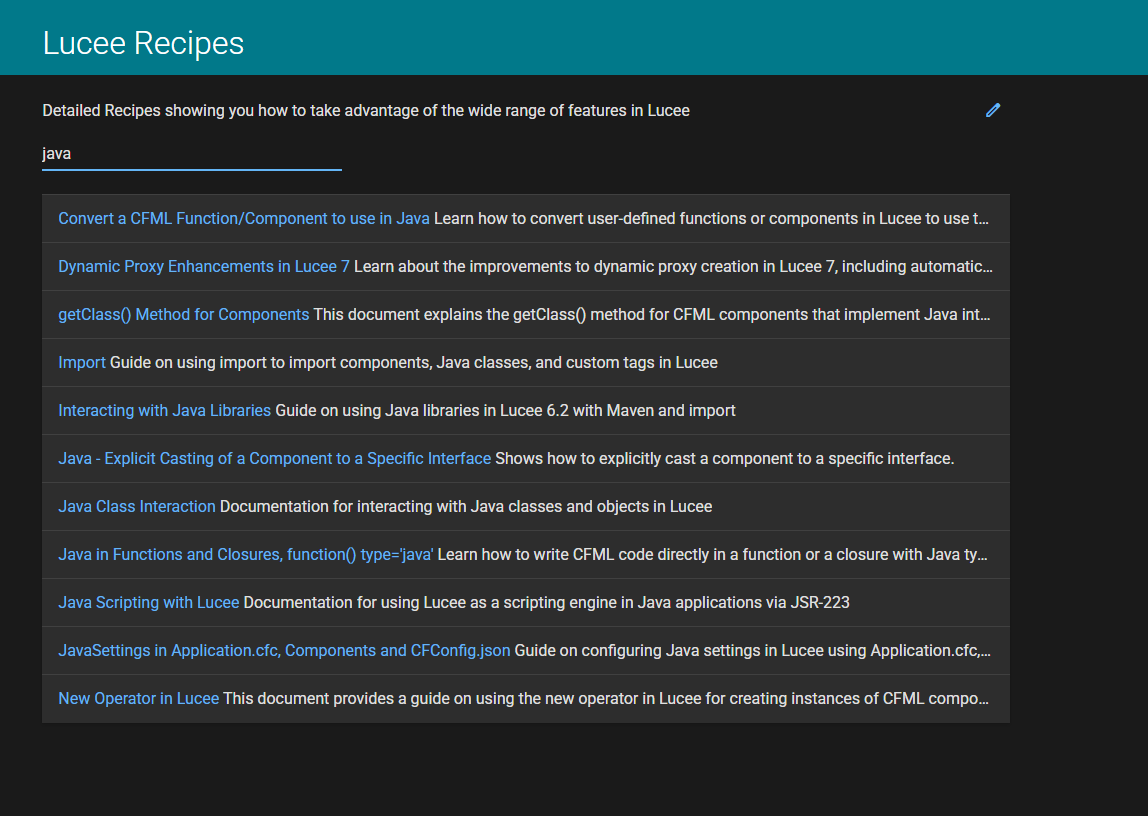1148x816 pixels.
Task: Click 'Shows how to explicitly cast' description
Action: [724, 458]
